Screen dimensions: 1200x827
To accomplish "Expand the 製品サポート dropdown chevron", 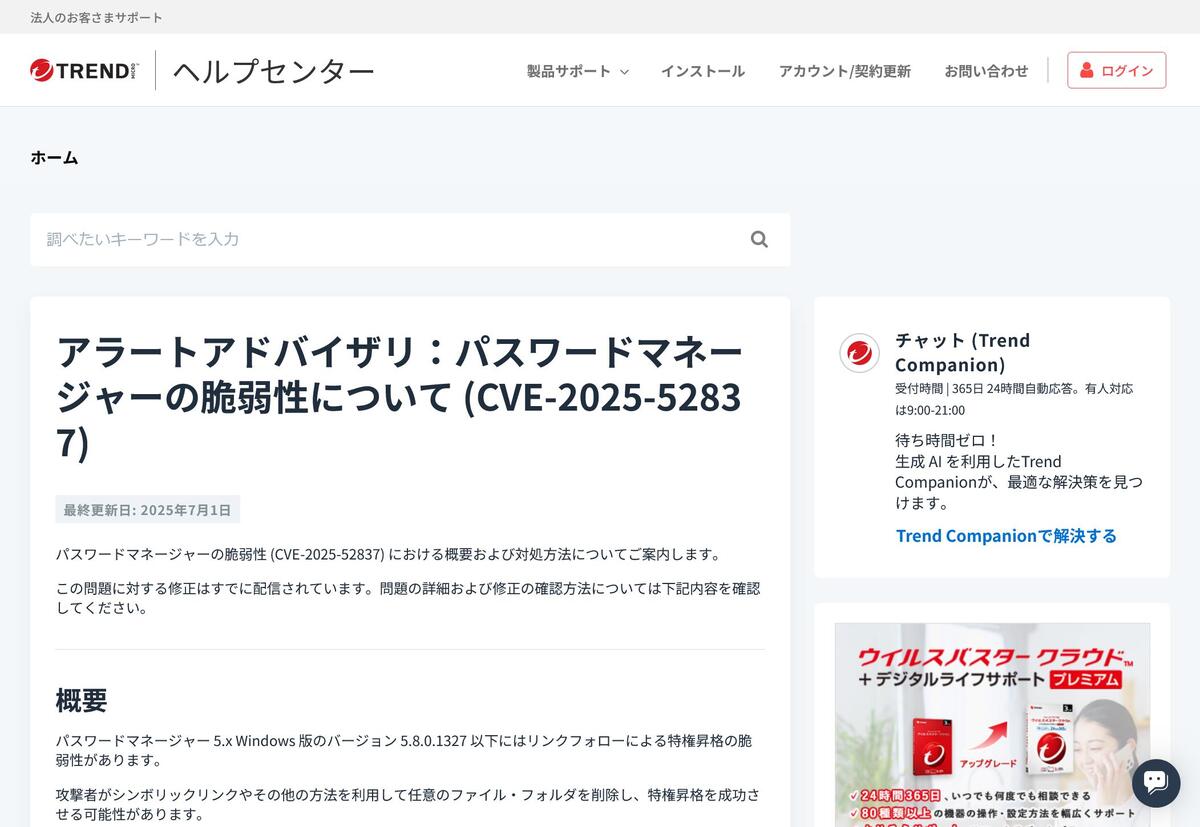I will pos(624,72).
